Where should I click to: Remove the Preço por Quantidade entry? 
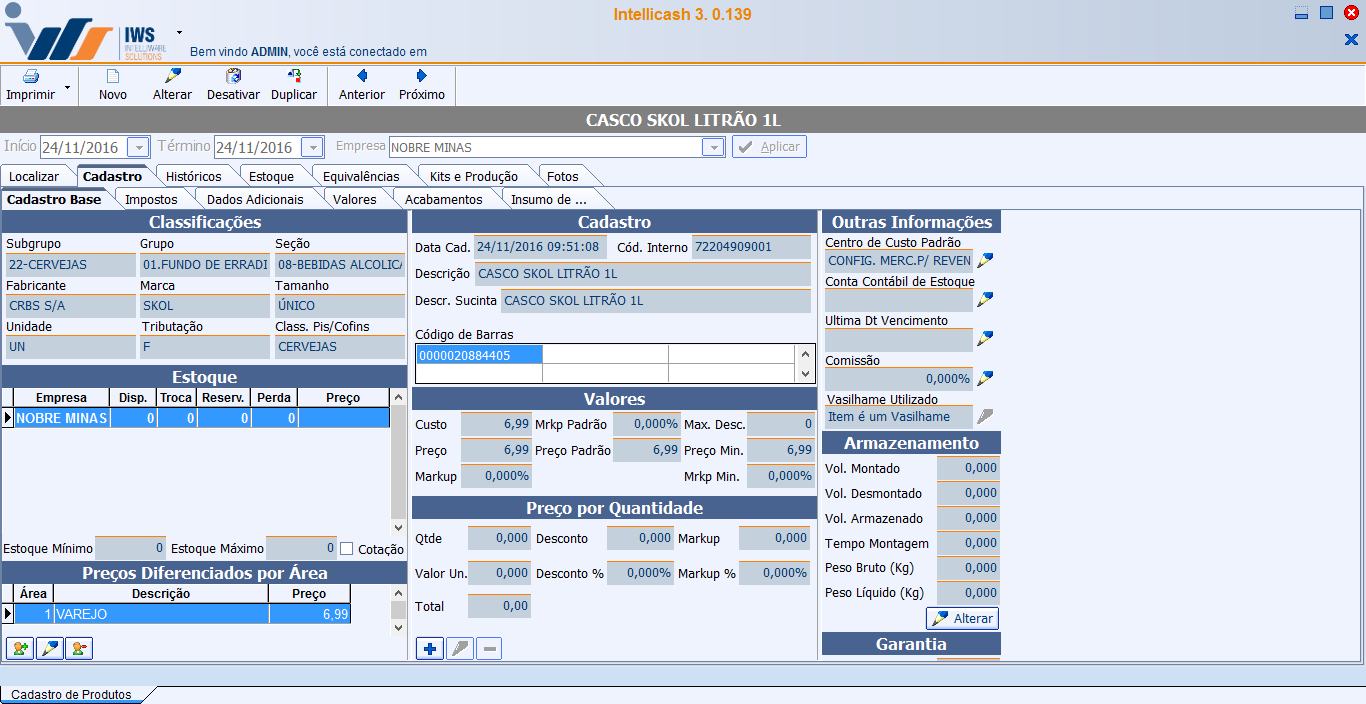point(489,649)
